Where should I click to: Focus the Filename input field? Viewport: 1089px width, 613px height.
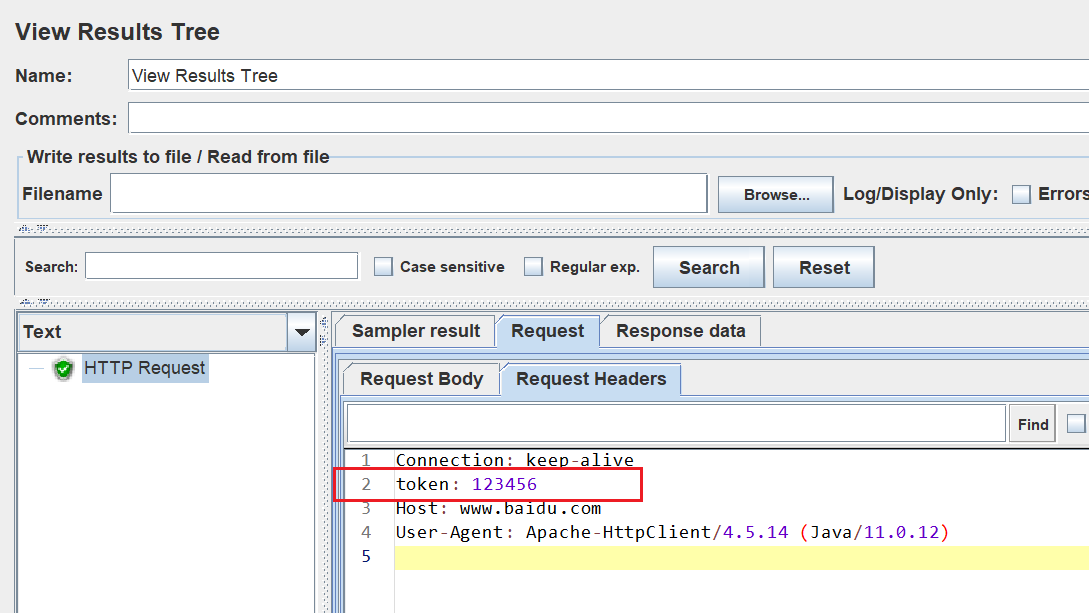[409, 194]
